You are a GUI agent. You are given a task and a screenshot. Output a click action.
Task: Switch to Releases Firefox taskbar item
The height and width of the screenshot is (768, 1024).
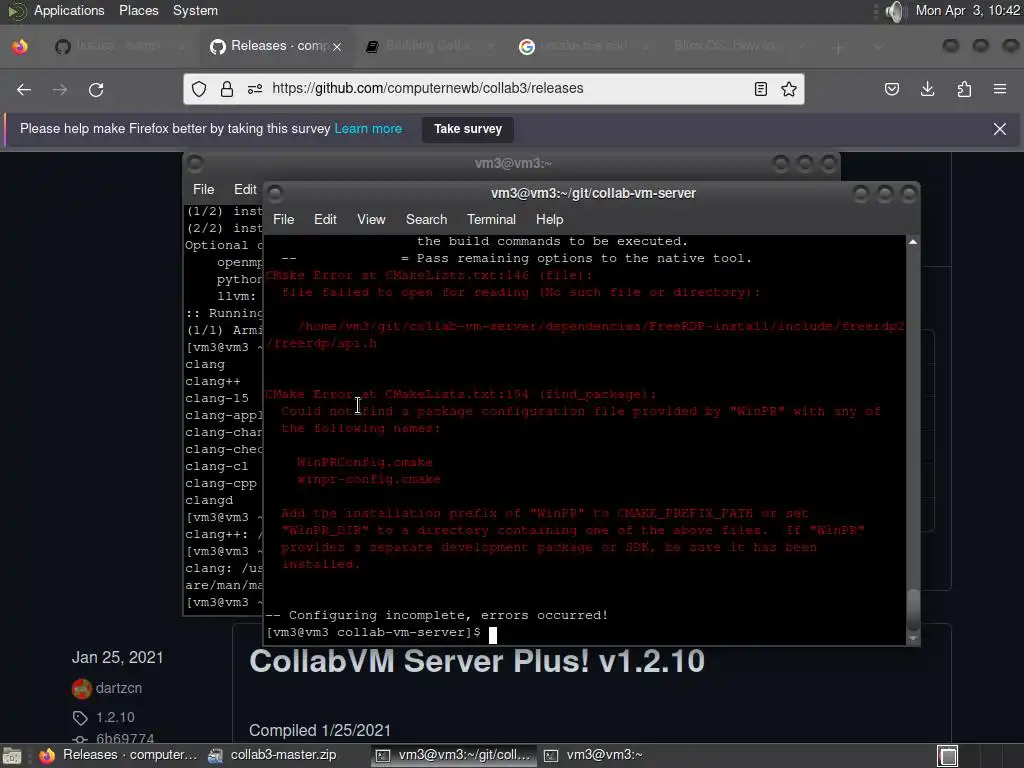[x=118, y=755]
